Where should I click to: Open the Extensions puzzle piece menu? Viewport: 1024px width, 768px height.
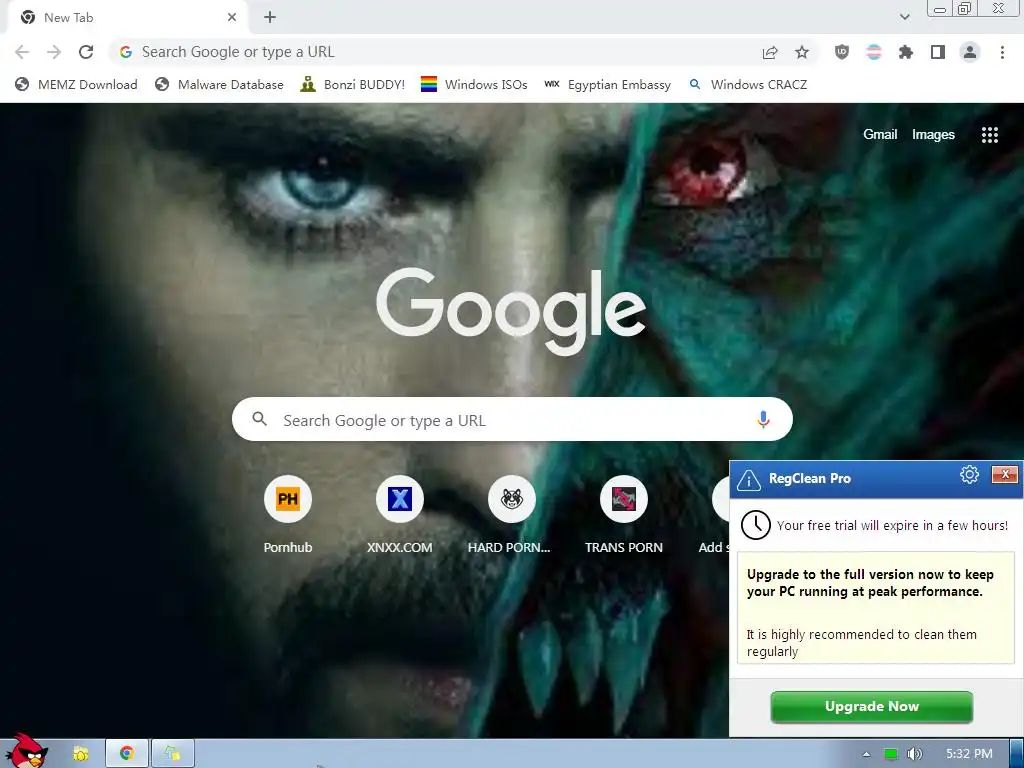coord(906,52)
